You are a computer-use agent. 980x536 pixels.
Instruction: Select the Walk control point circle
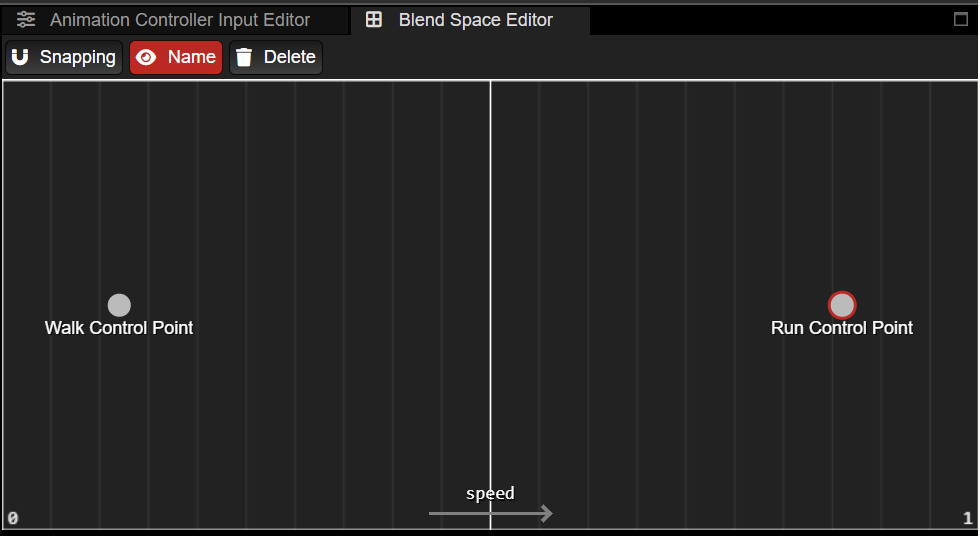coord(119,305)
